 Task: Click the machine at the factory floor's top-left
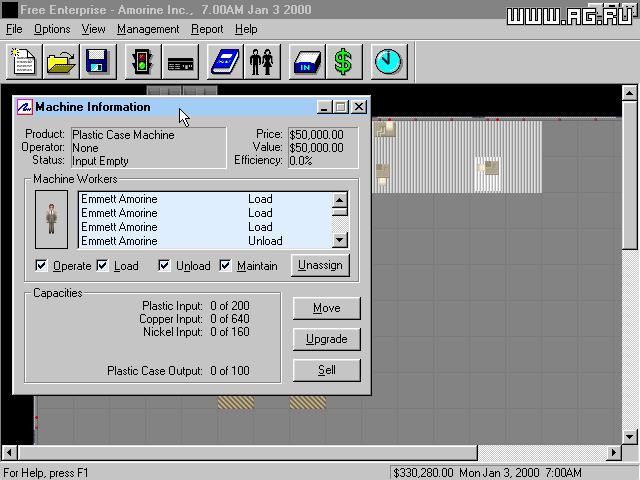tap(385, 130)
